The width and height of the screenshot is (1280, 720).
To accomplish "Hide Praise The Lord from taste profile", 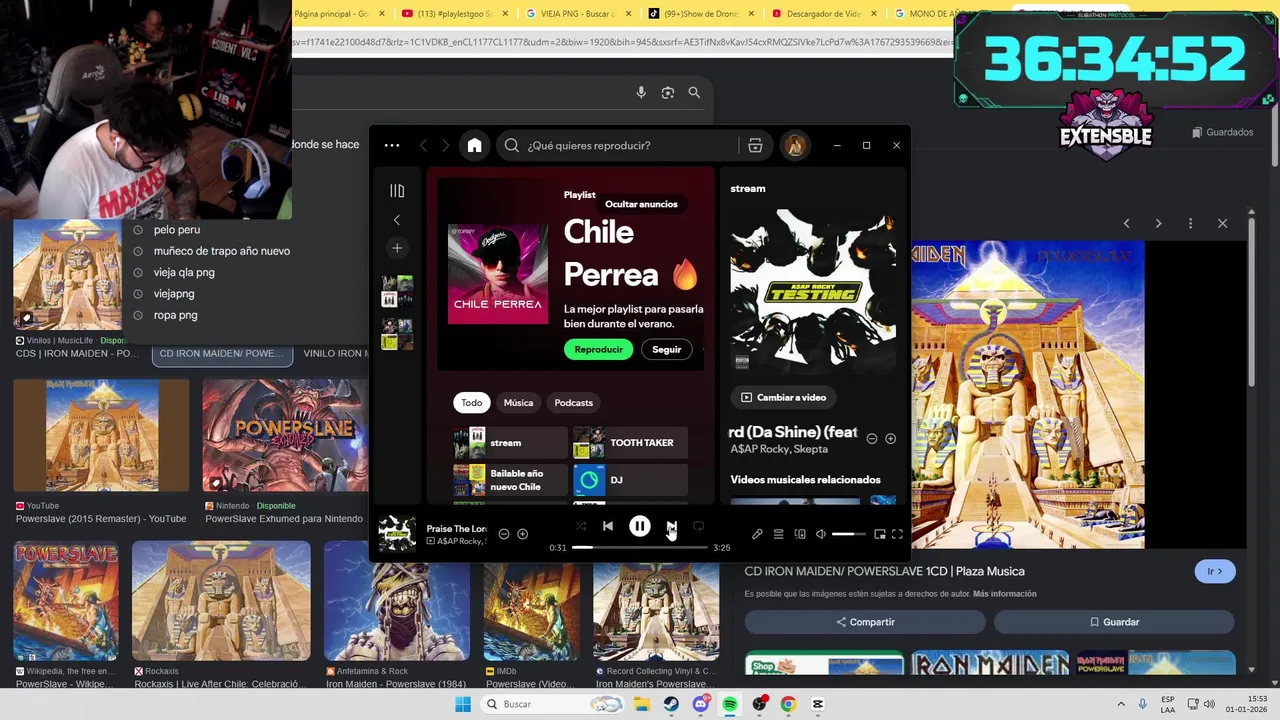I will pos(504,534).
